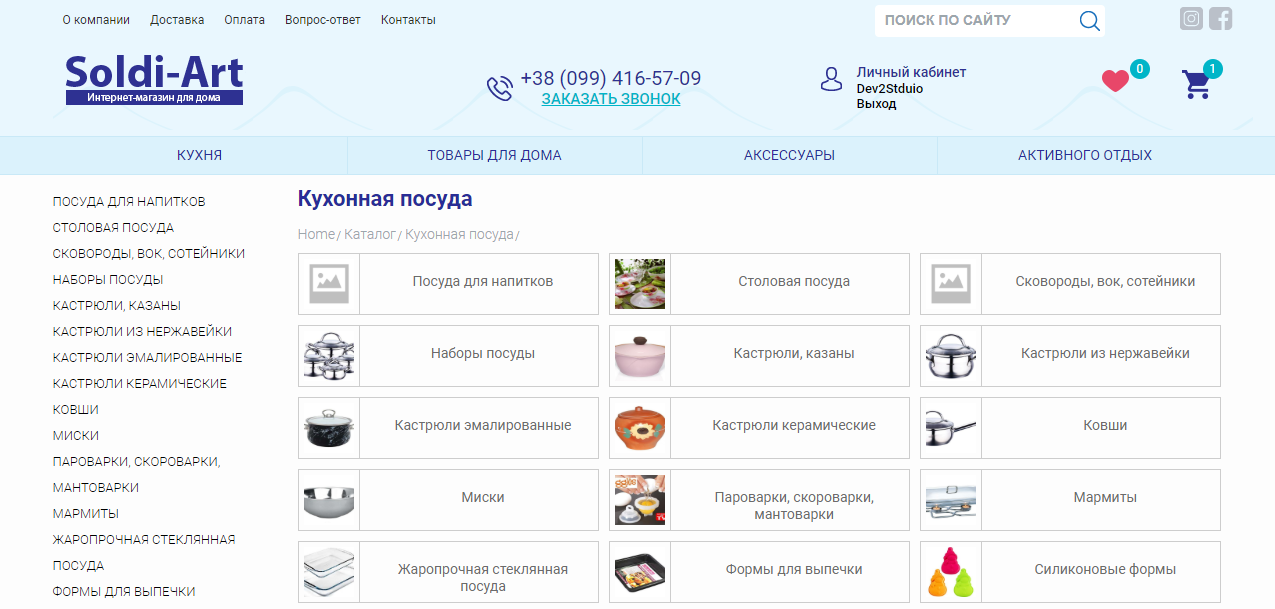The width and height of the screenshot is (1275, 609).
Task: Open the Instagram social icon
Action: tap(1191, 18)
